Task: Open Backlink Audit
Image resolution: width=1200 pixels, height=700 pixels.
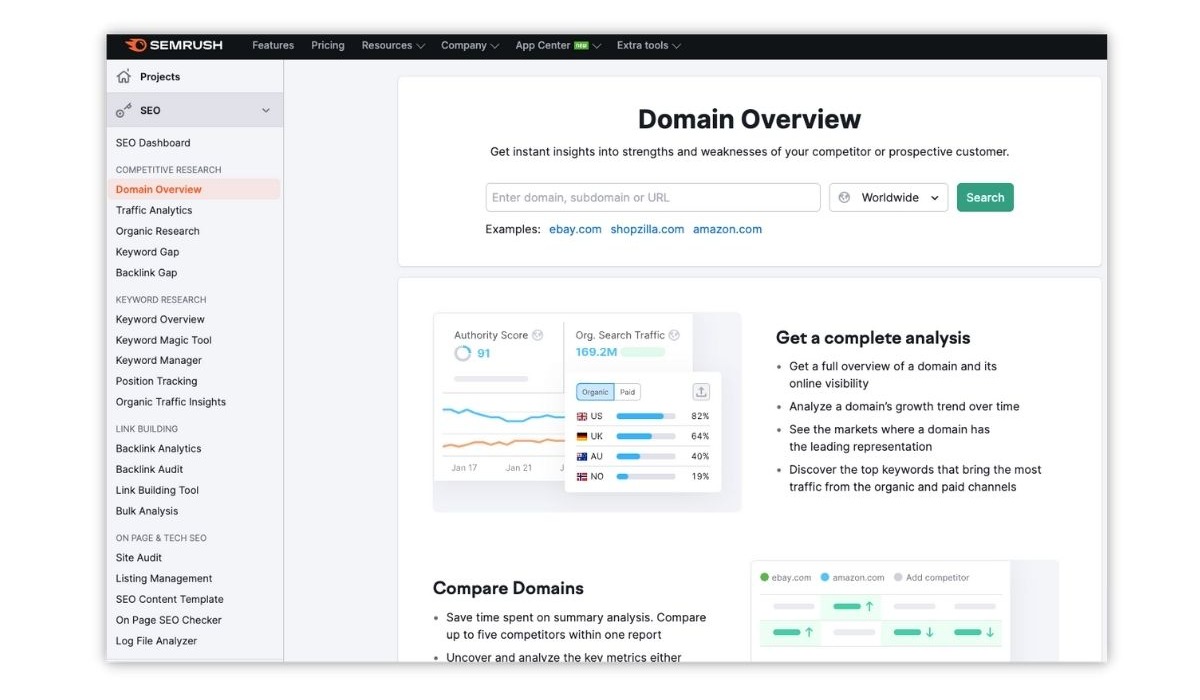Action: pos(150,469)
